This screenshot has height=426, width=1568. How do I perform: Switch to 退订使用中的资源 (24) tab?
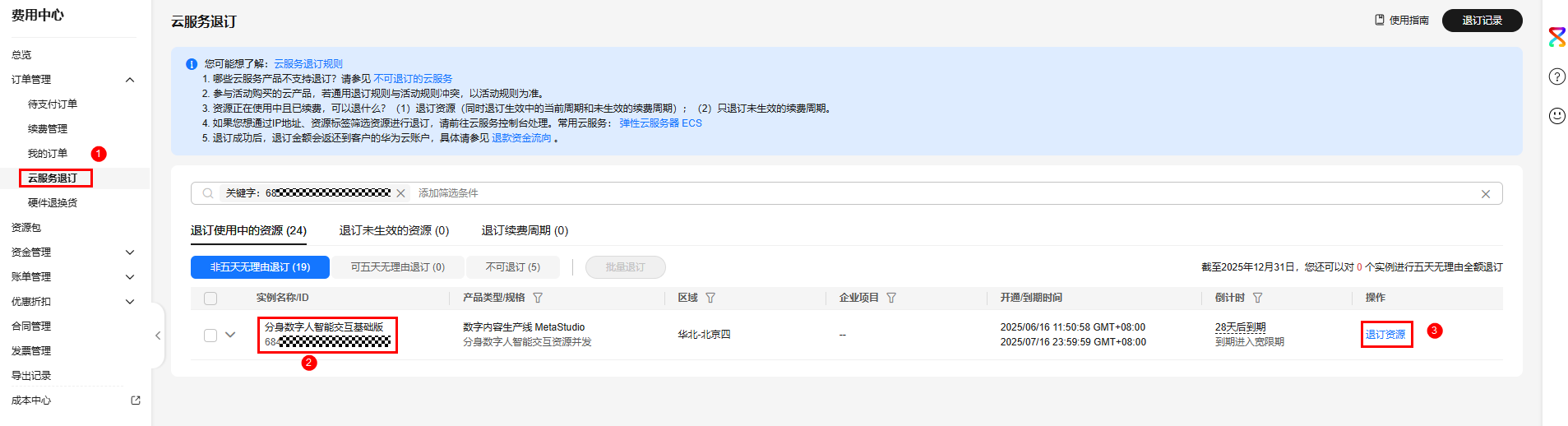pyautogui.click(x=248, y=230)
